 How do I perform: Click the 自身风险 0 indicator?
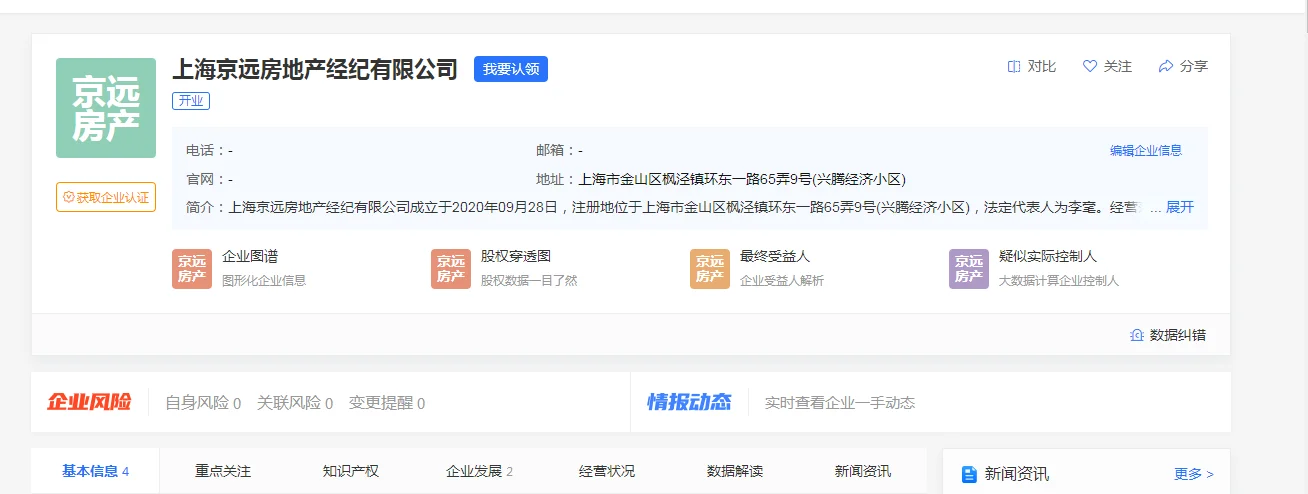tap(203, 403)
